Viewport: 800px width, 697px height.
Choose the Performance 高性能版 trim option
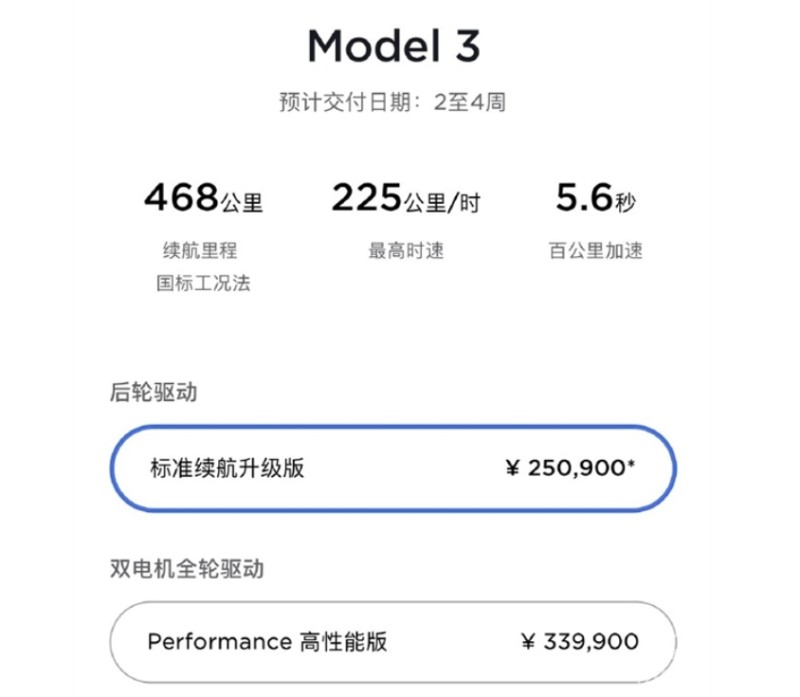(x=393, y=641)
